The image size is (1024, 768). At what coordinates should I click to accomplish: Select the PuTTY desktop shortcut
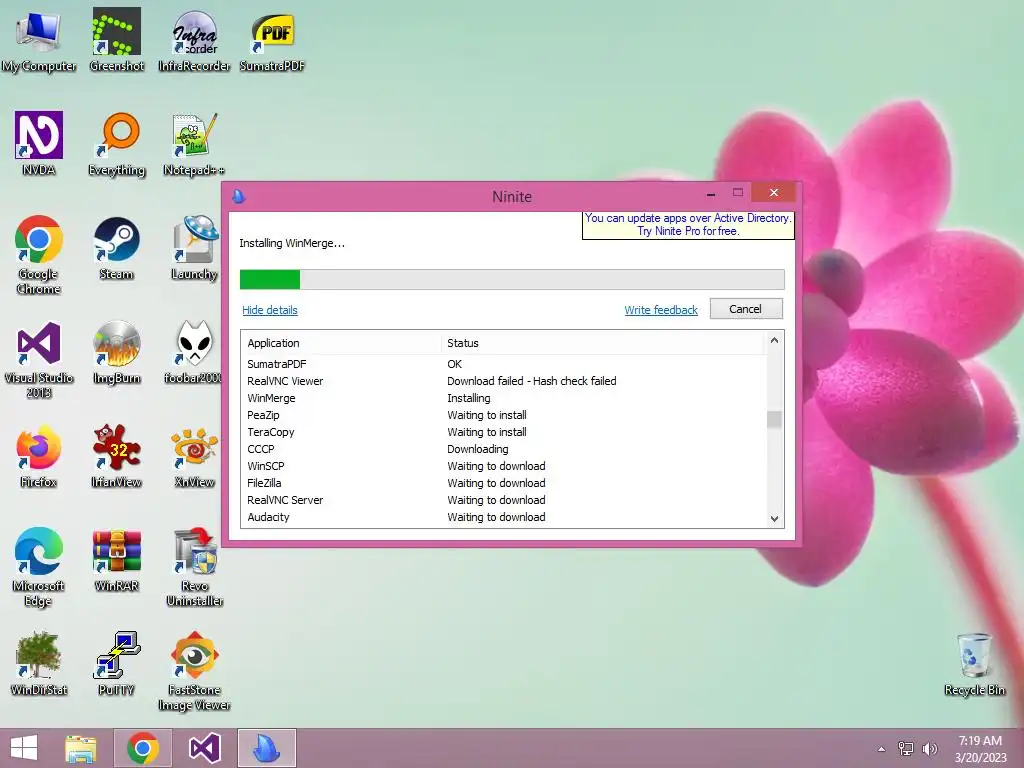tap(117, 664)
